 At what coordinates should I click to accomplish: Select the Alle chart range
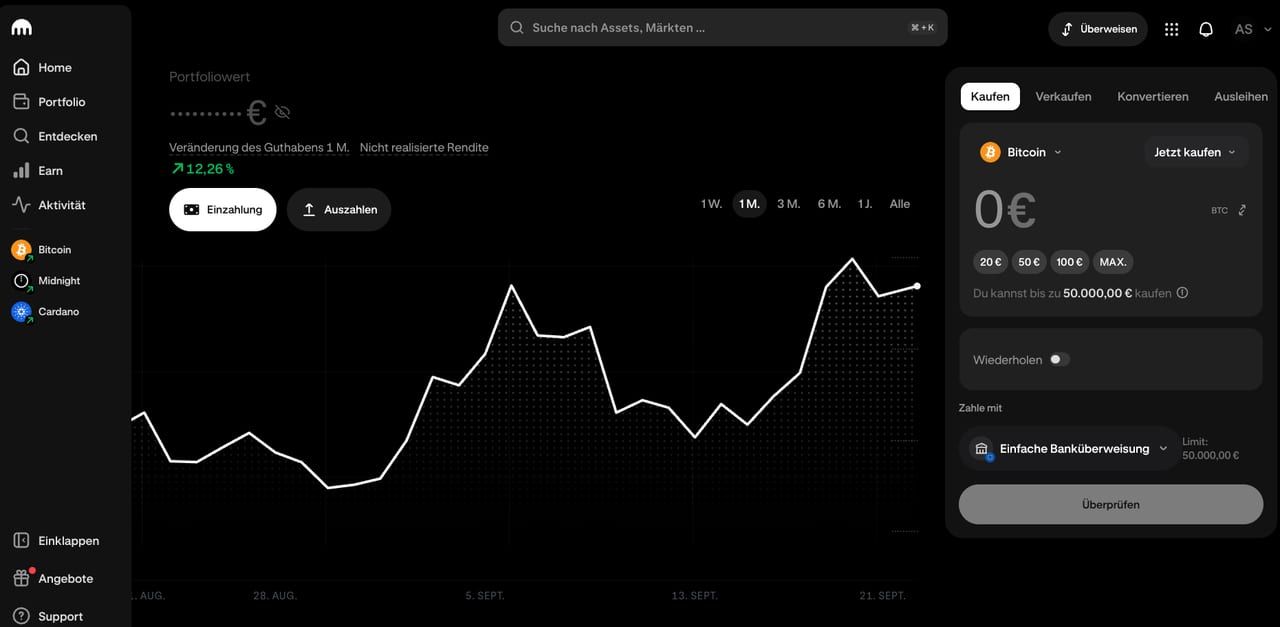tap(900, 204)
